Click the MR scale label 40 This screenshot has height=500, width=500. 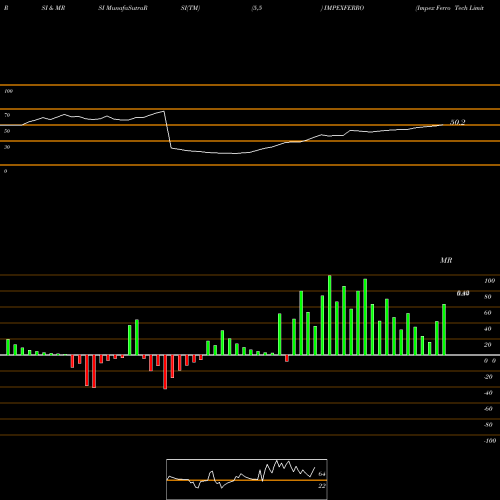point(488,329)
